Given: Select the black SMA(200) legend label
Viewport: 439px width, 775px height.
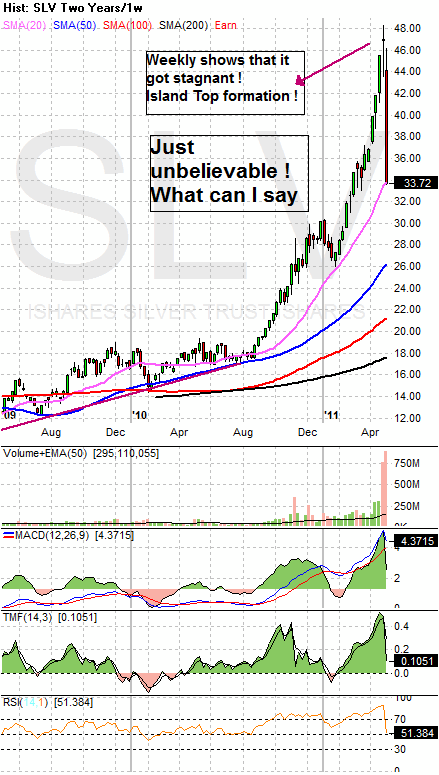Looking at the screenshot, I should click(x=181, y=25).
